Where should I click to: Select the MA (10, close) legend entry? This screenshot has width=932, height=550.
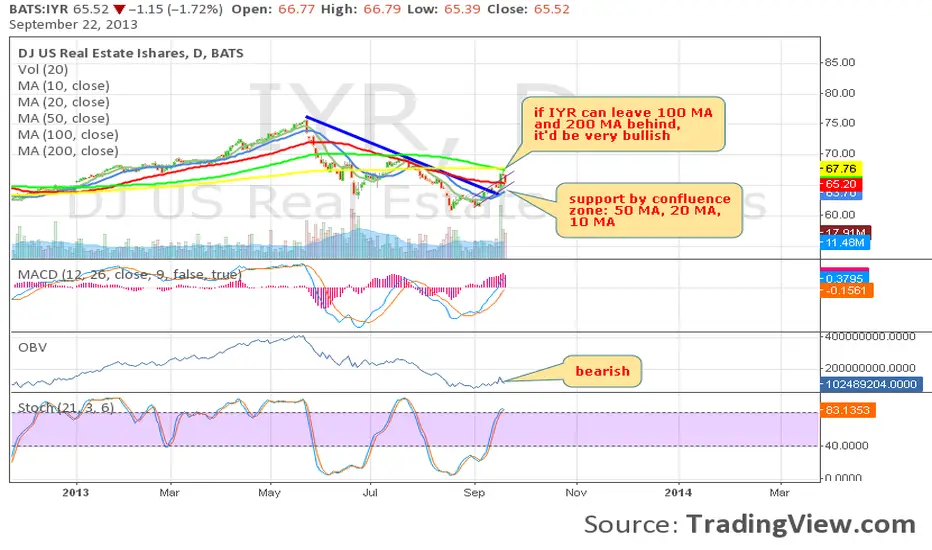[64, 86]
